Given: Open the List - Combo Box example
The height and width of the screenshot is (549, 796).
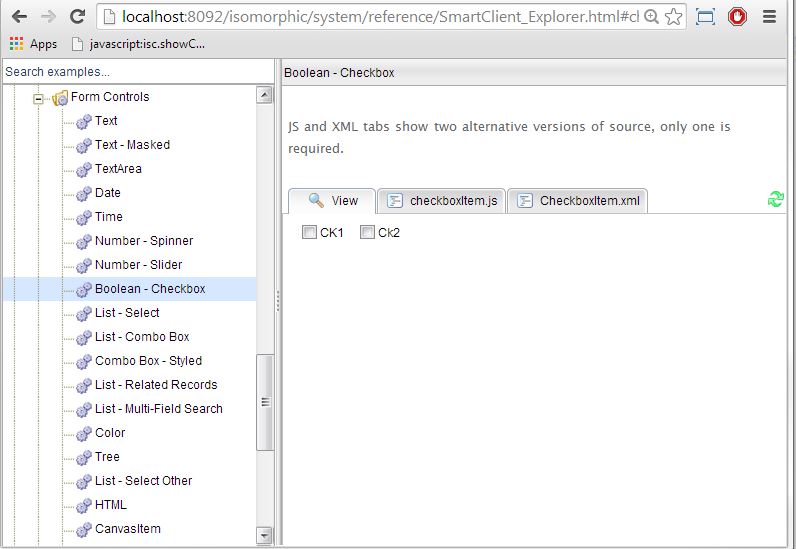Looking at the screenshot, I should click(142, 337).
